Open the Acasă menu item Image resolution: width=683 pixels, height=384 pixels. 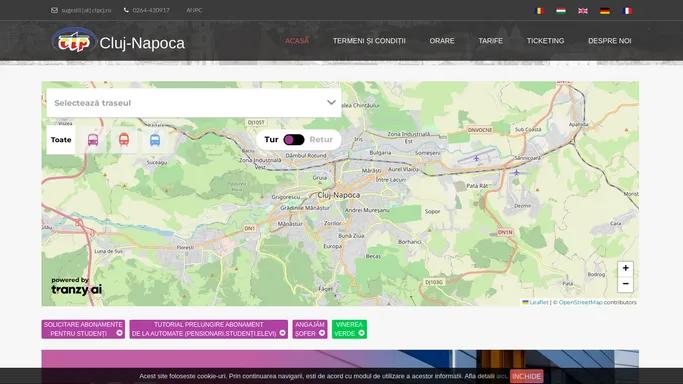297,41
